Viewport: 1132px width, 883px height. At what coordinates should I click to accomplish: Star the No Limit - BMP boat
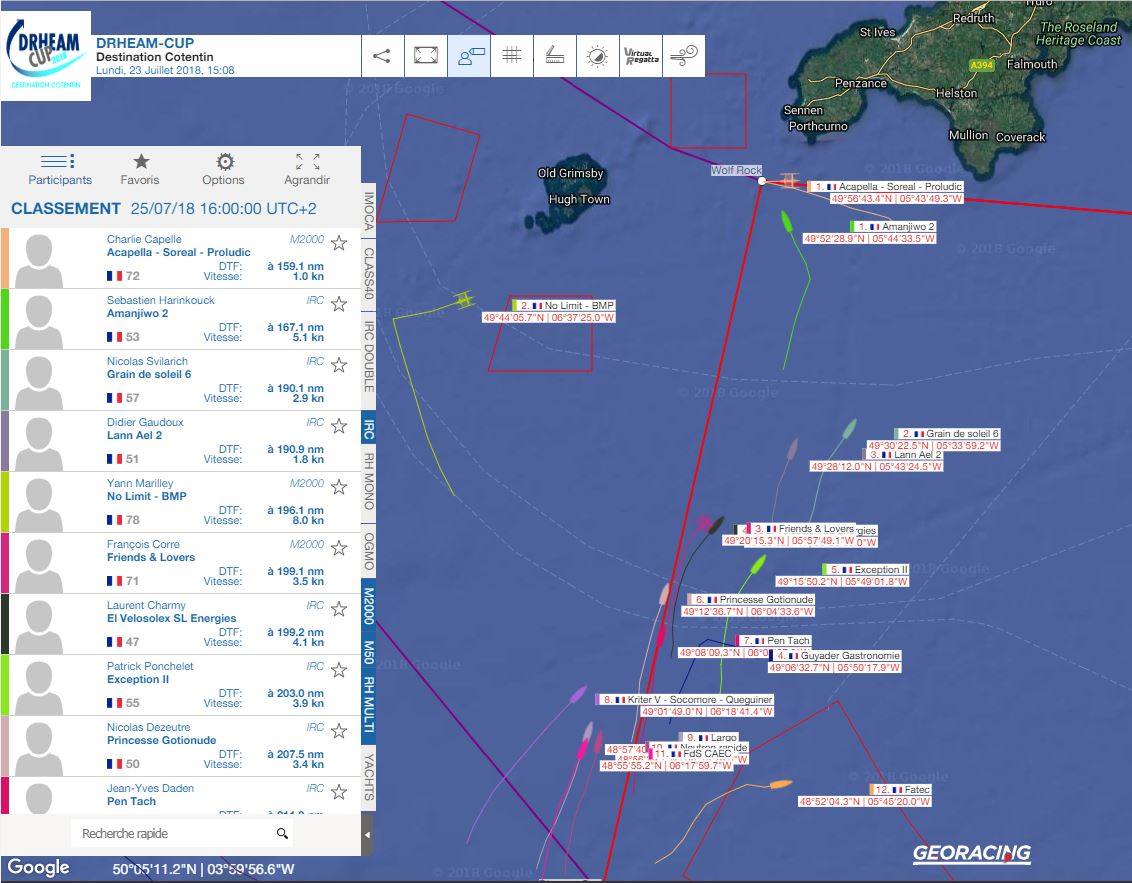(339, 487)
